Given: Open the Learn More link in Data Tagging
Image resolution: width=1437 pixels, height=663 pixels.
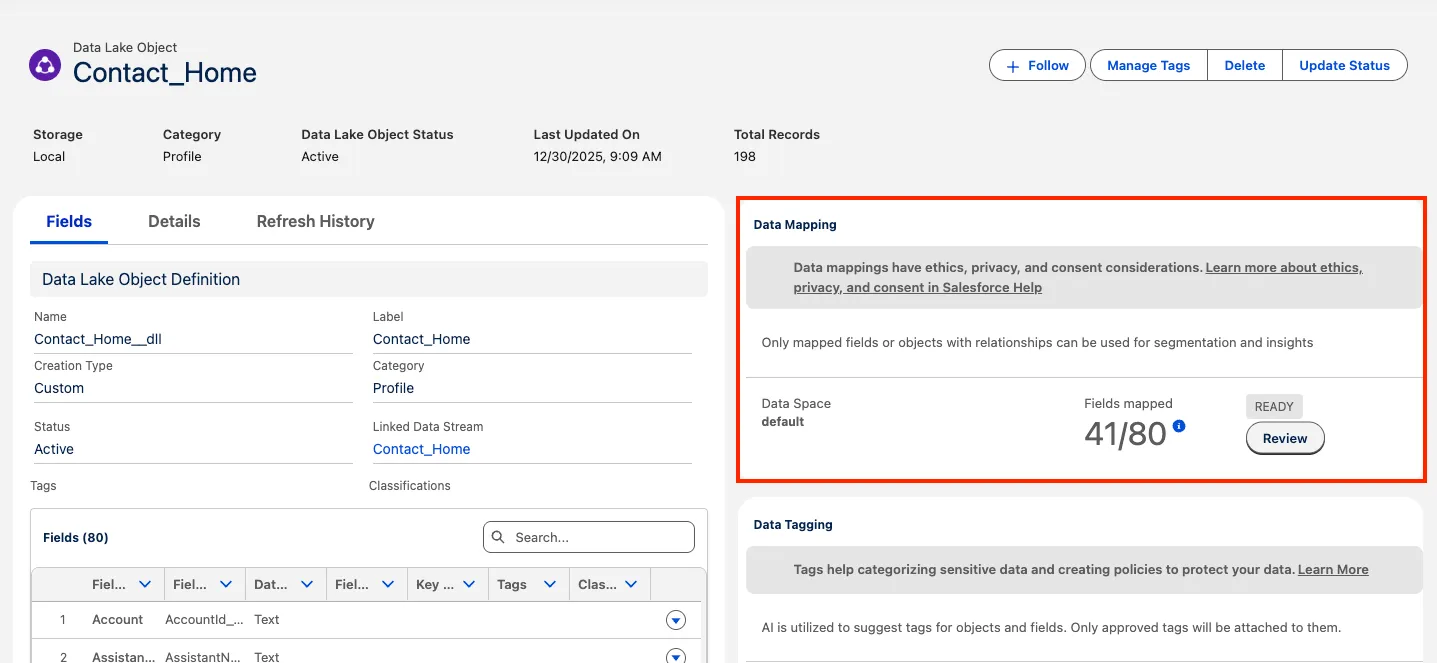Looking at the screenshot, I should 1332,569.
